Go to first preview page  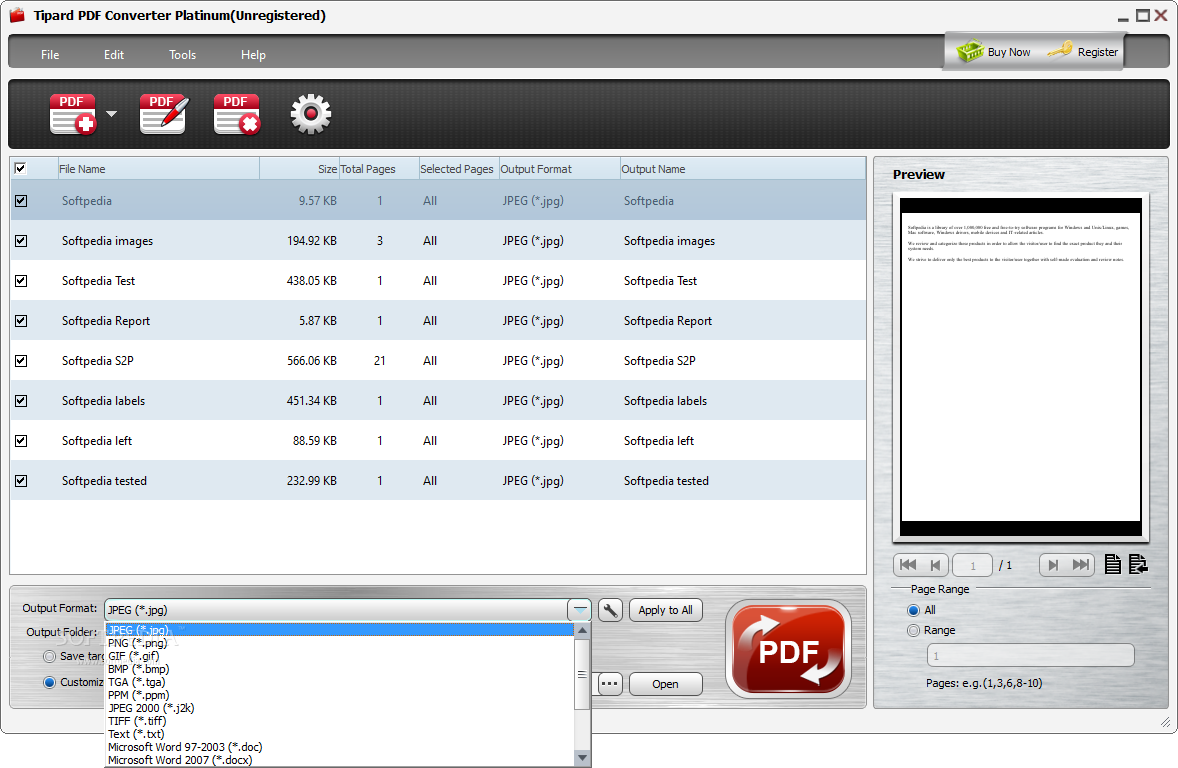click(x=908, y=565)
